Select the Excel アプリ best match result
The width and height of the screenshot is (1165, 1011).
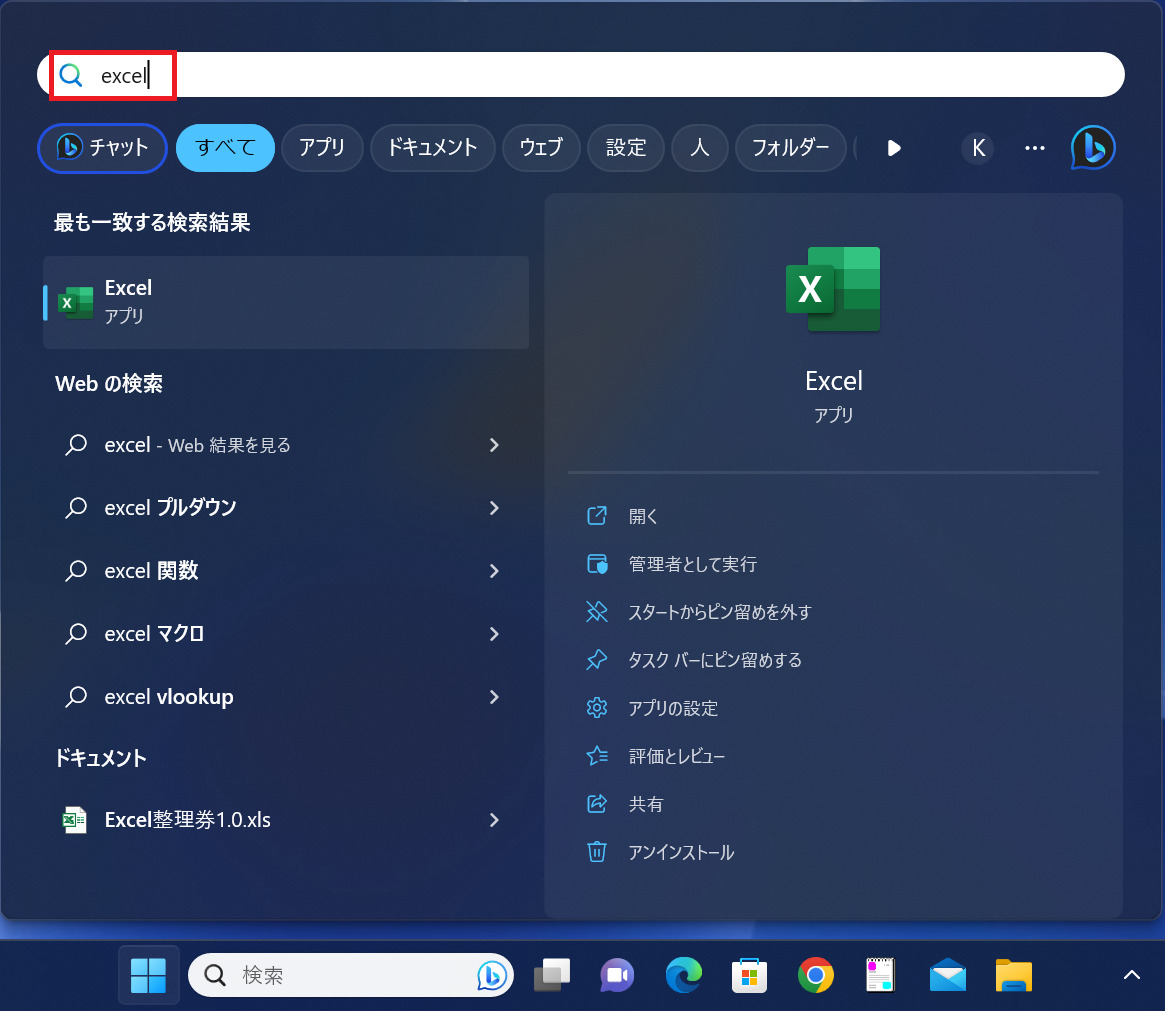point(286,302)
